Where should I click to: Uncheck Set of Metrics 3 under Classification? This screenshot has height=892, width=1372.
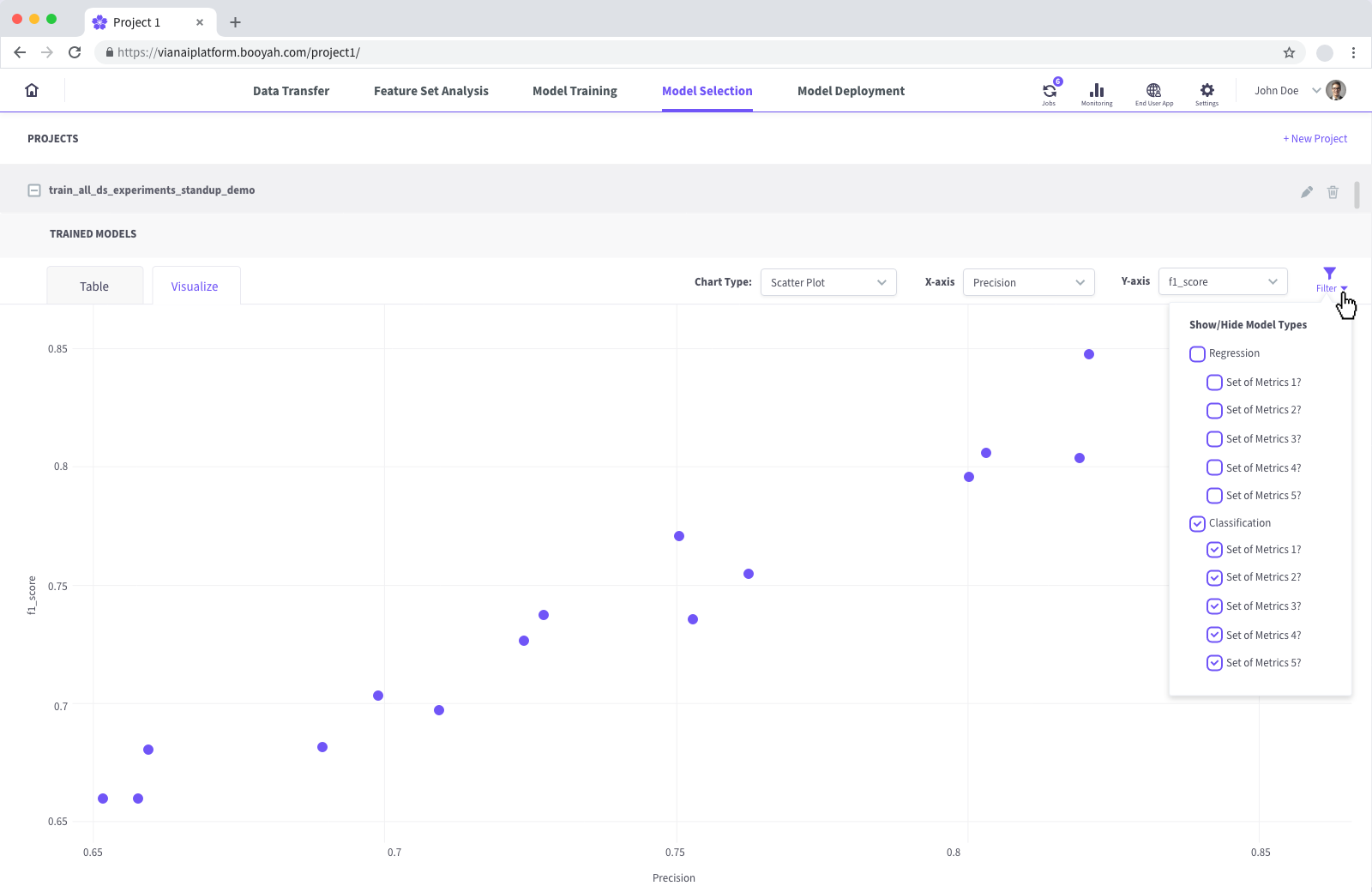click(x=1214, y=606)
